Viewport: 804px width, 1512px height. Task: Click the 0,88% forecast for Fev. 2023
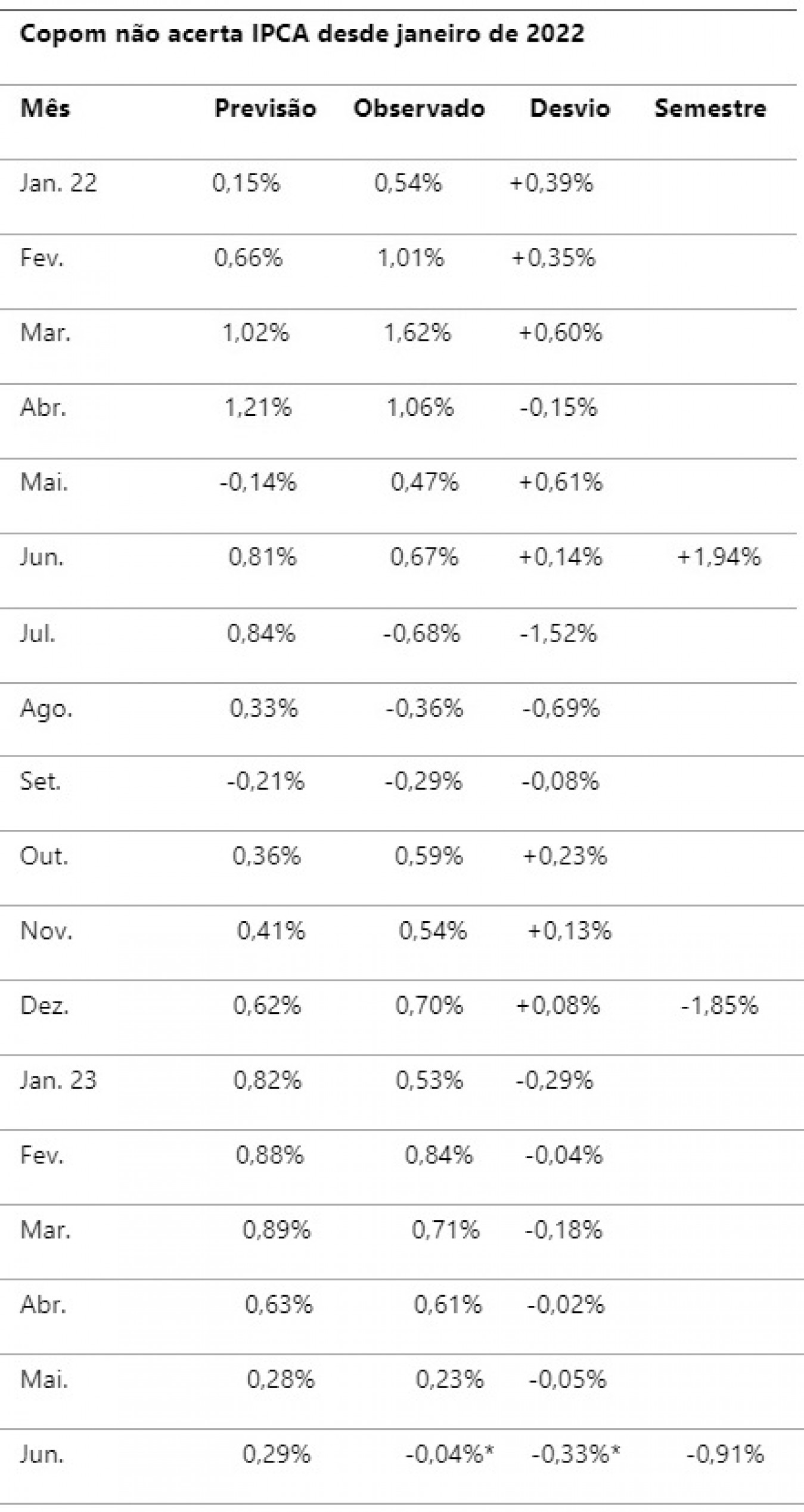[x=270, y=1155]
